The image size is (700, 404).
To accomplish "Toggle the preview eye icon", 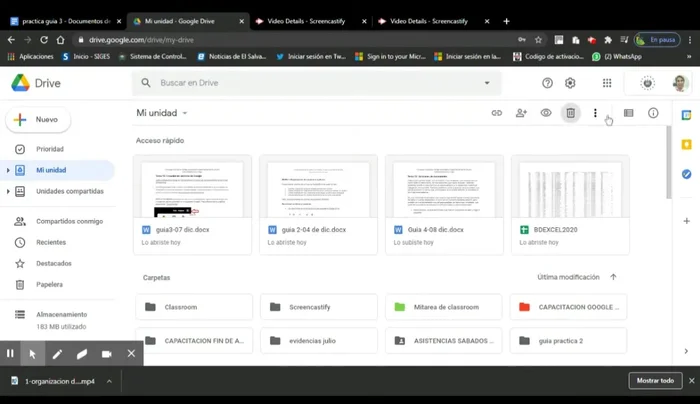I will point(546,113).
